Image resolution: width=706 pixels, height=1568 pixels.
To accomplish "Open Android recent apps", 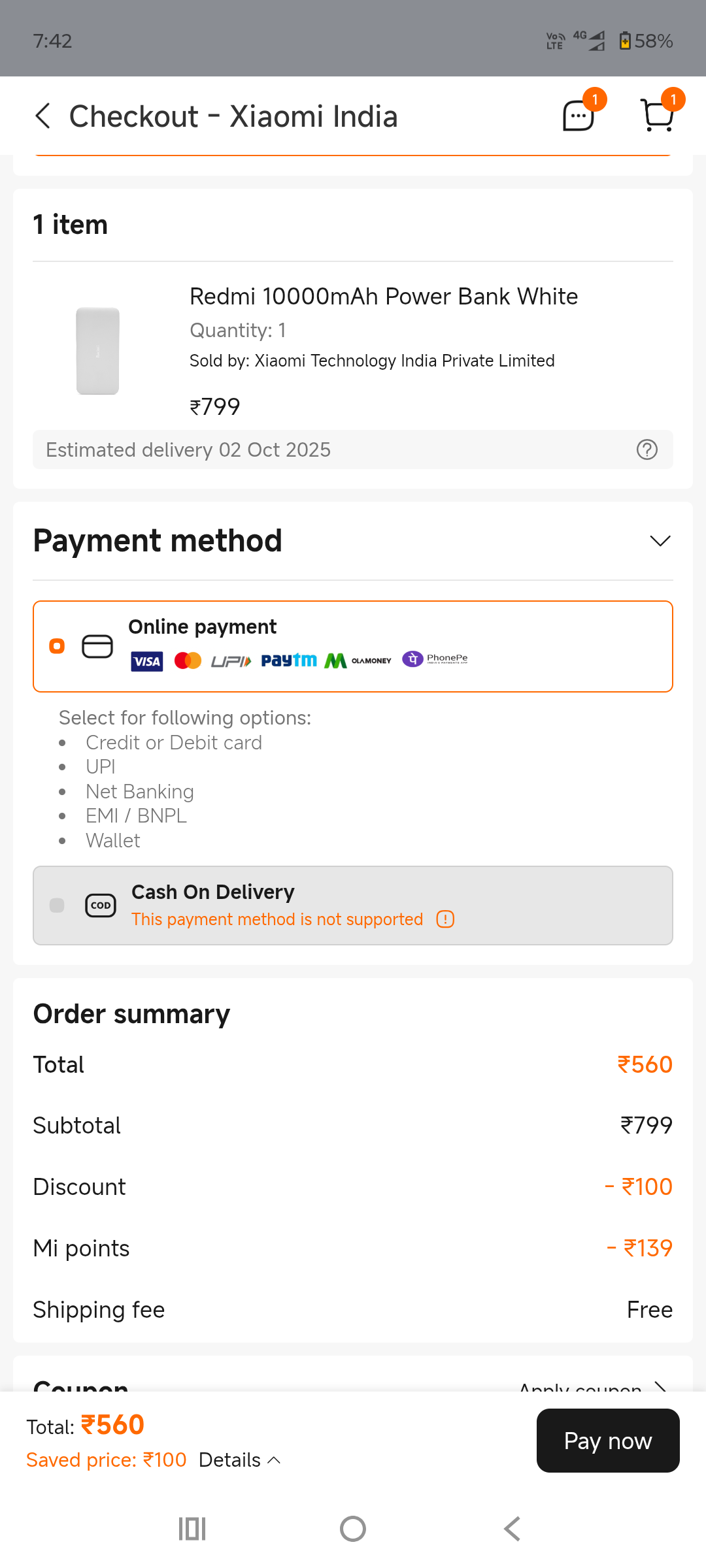I will point(192,1529).
